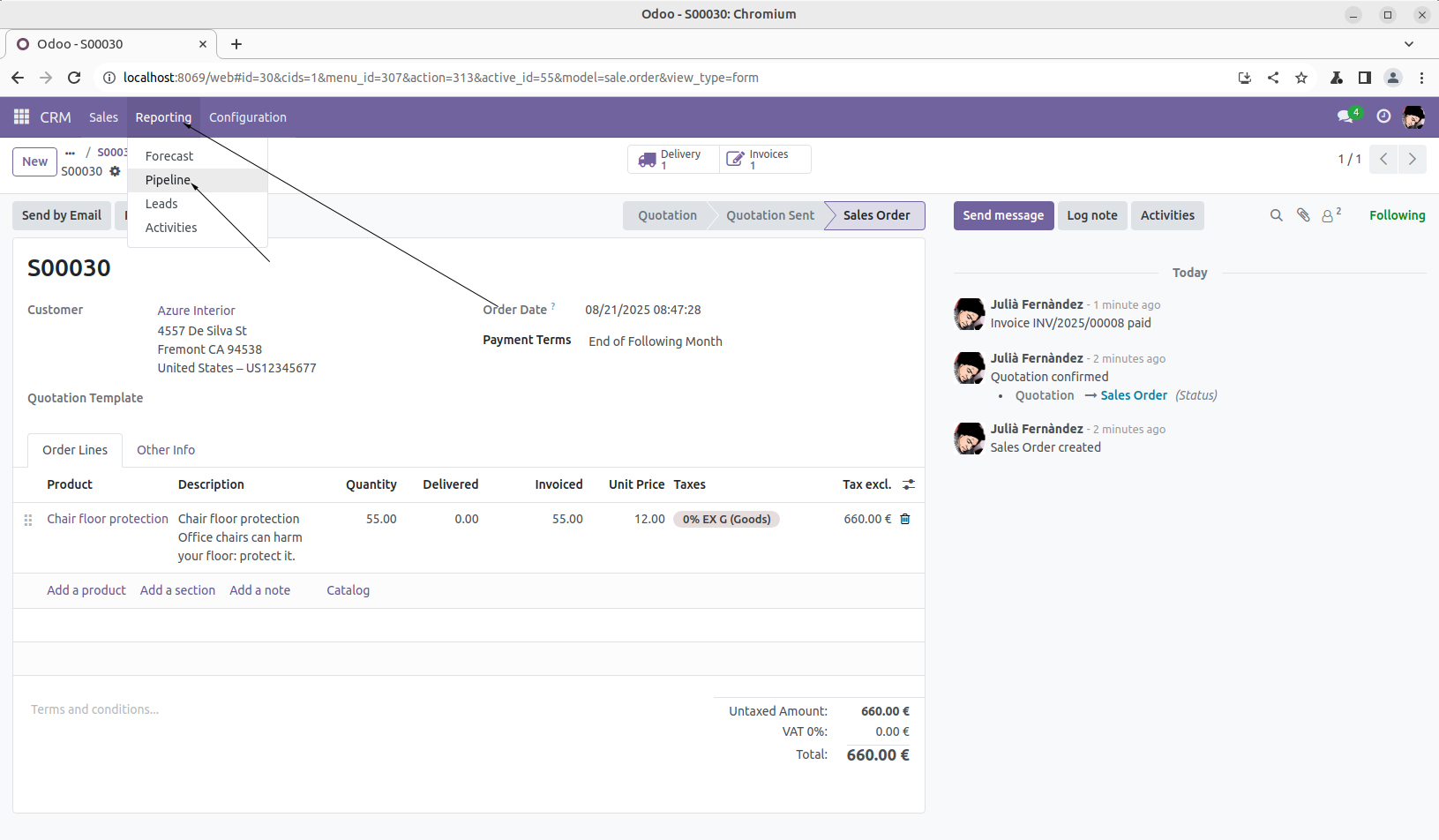The height and width of the screenshot is (840, 1439).
Task: Open the Azure Interior customer link
Action: click(196, 311)
